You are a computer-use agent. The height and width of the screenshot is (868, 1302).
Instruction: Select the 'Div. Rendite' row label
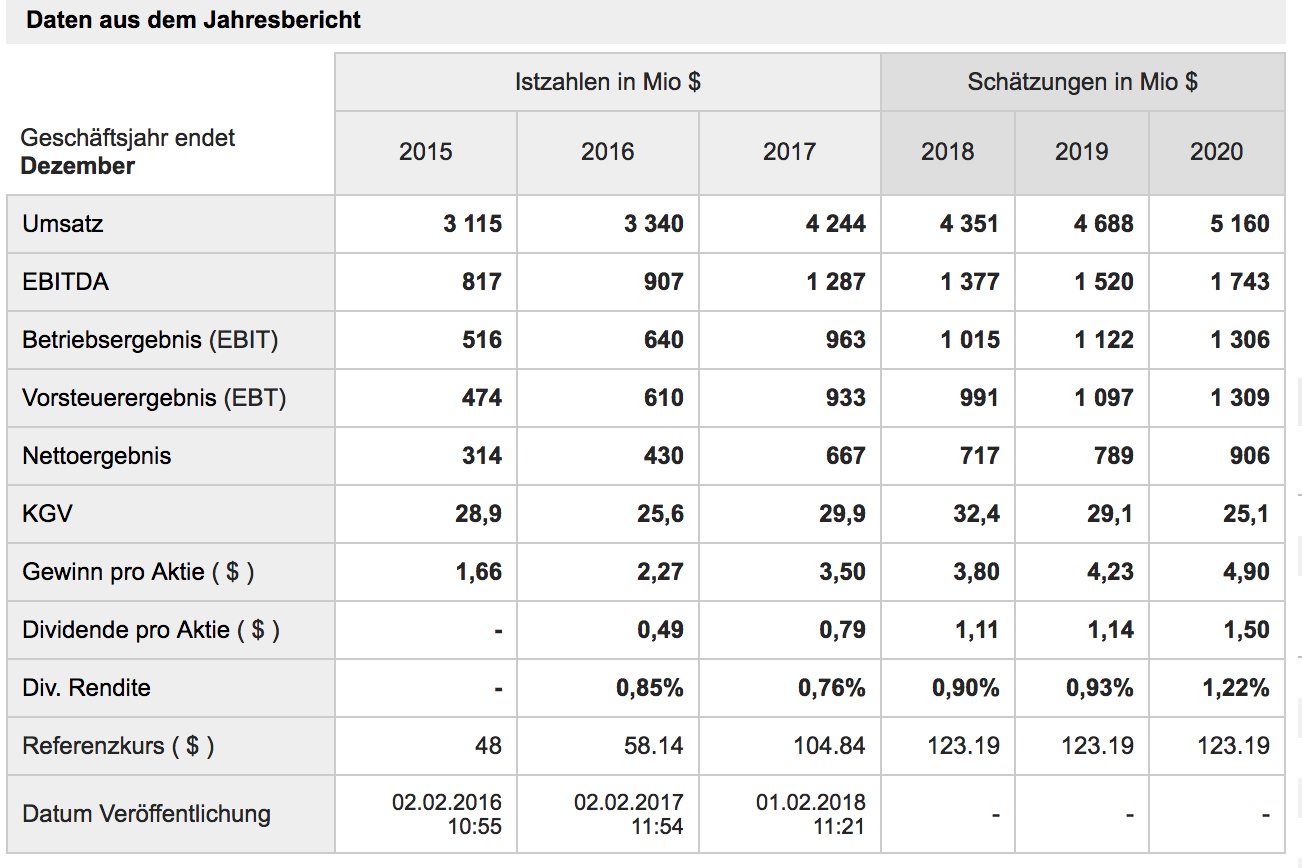86,688
